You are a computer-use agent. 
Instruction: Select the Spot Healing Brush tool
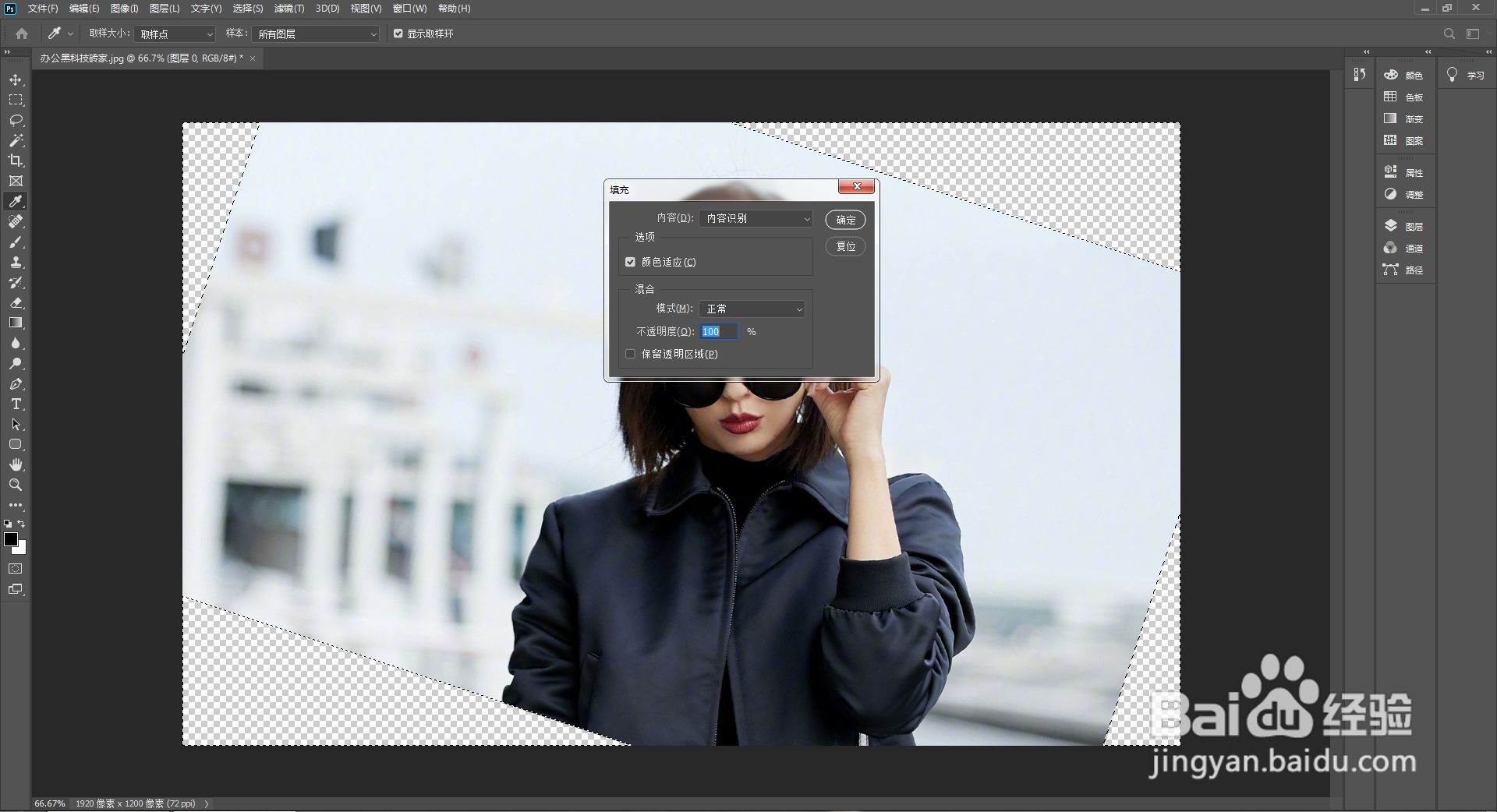click(16, 222)
